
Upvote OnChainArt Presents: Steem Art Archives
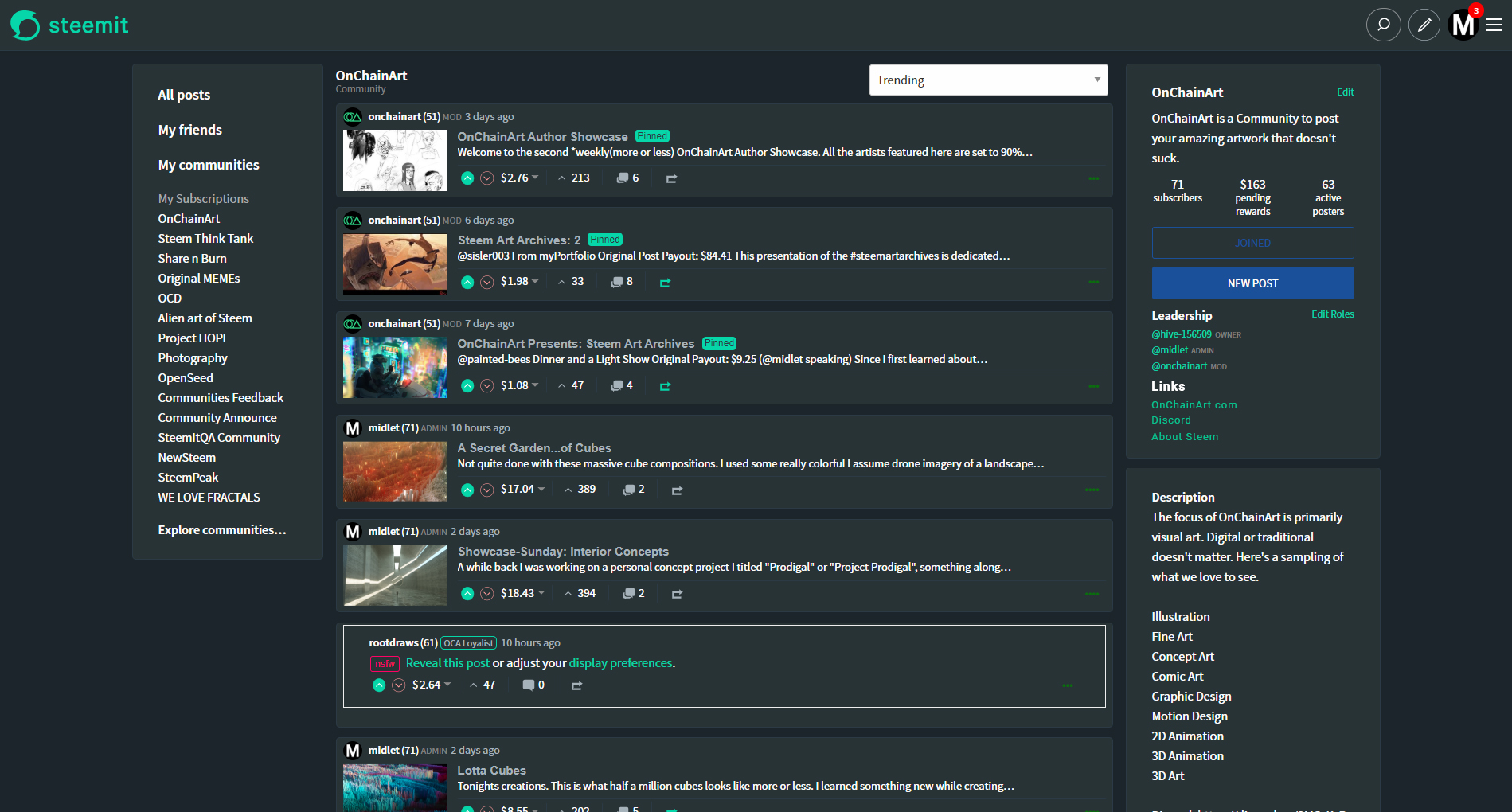(467, 386)
